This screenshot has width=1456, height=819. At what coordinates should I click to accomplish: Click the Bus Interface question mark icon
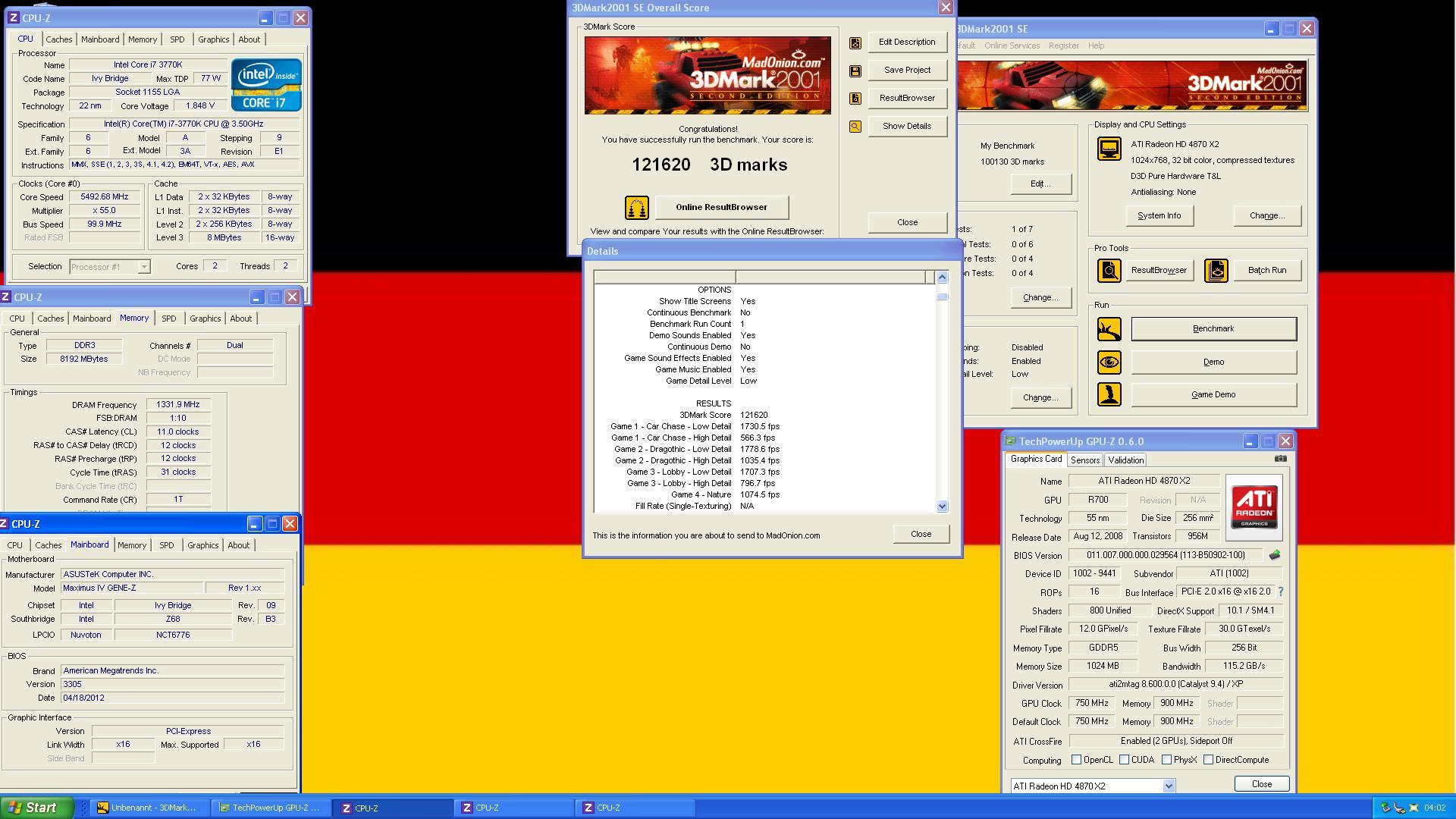click(1281, 591)
